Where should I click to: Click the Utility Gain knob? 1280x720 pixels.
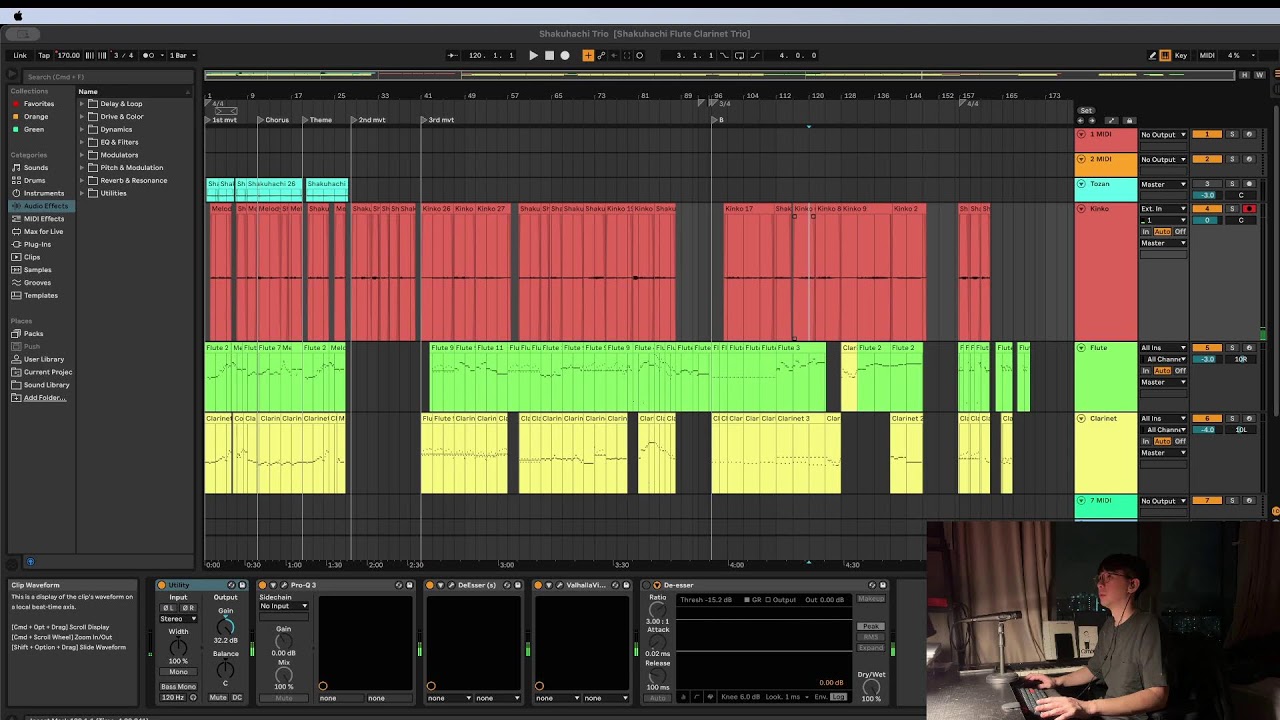tap(225, 625)
